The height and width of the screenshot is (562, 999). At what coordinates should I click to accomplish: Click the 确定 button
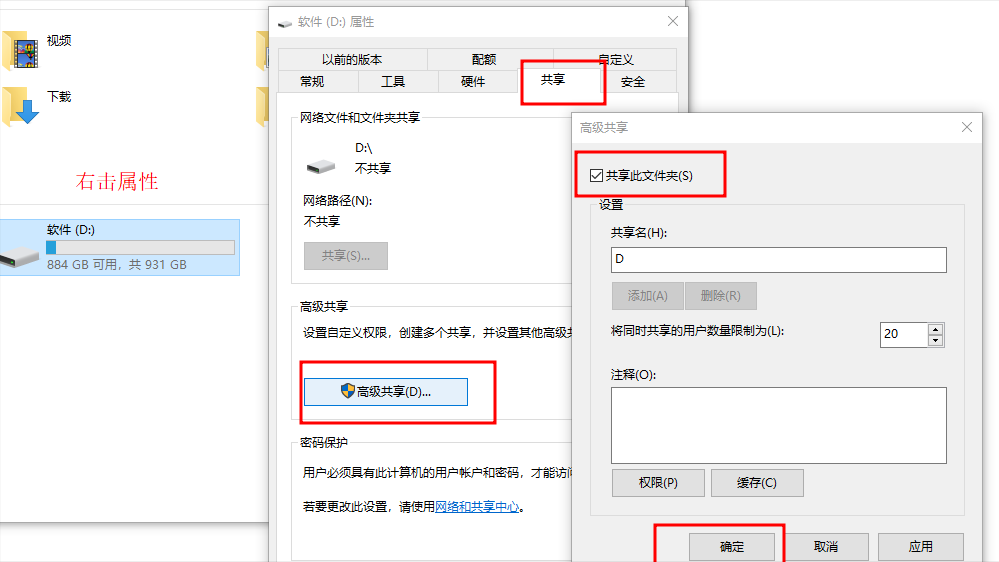click(731, 546)
